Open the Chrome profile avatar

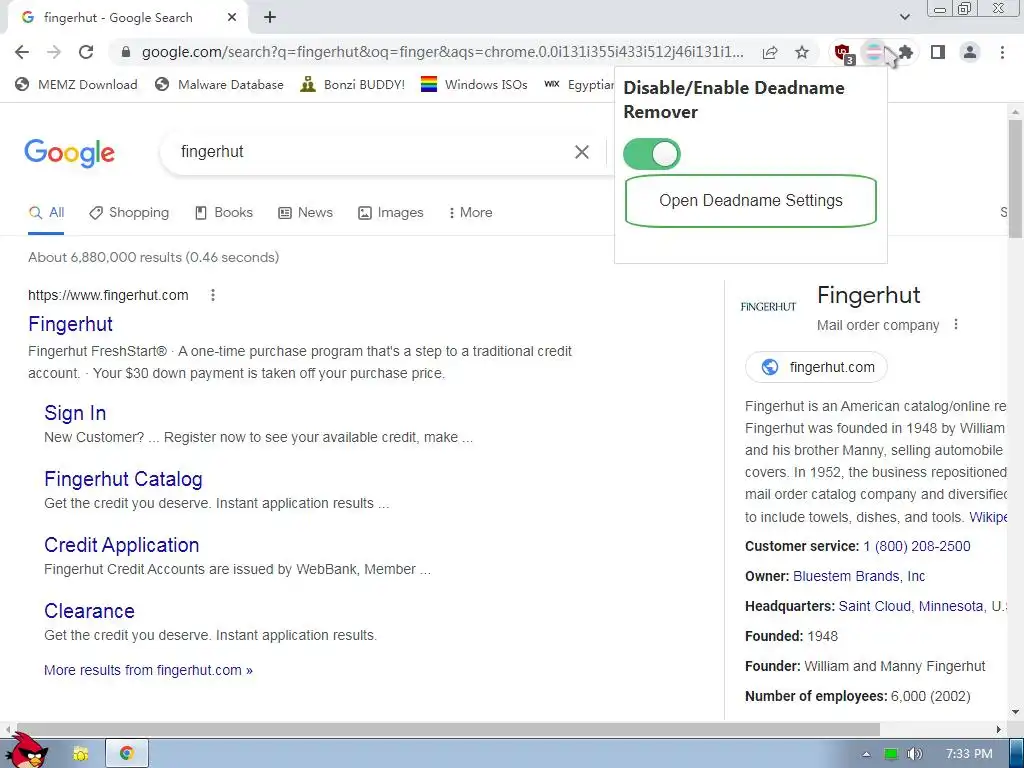point(970,52)
